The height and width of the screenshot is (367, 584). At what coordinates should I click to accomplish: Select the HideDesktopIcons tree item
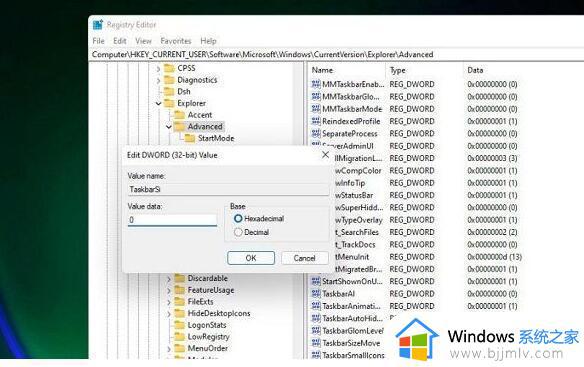(x=219, y=313)
